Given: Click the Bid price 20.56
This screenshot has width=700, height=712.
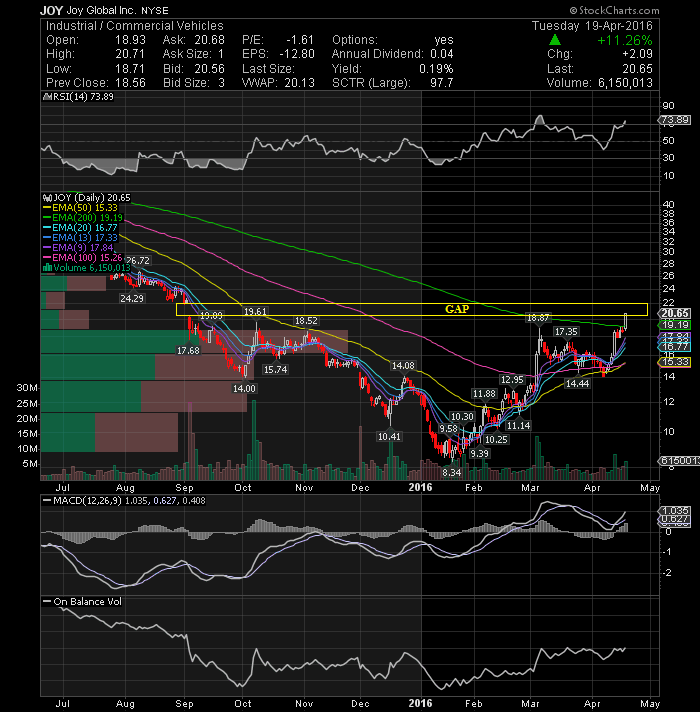Looking at the screenshot, I should click(209, 69).
